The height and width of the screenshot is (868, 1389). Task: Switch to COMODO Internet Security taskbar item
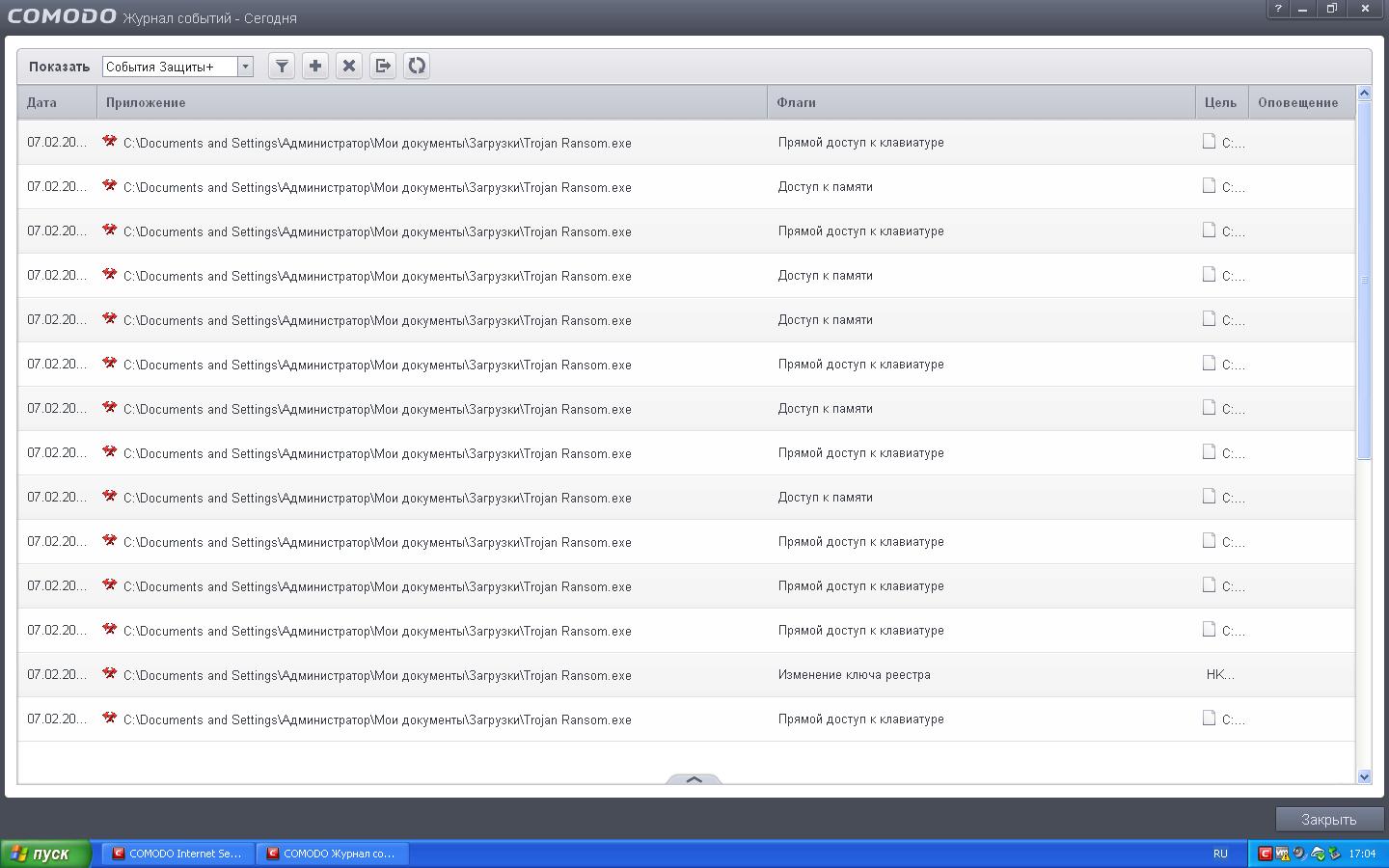(177, 854)
